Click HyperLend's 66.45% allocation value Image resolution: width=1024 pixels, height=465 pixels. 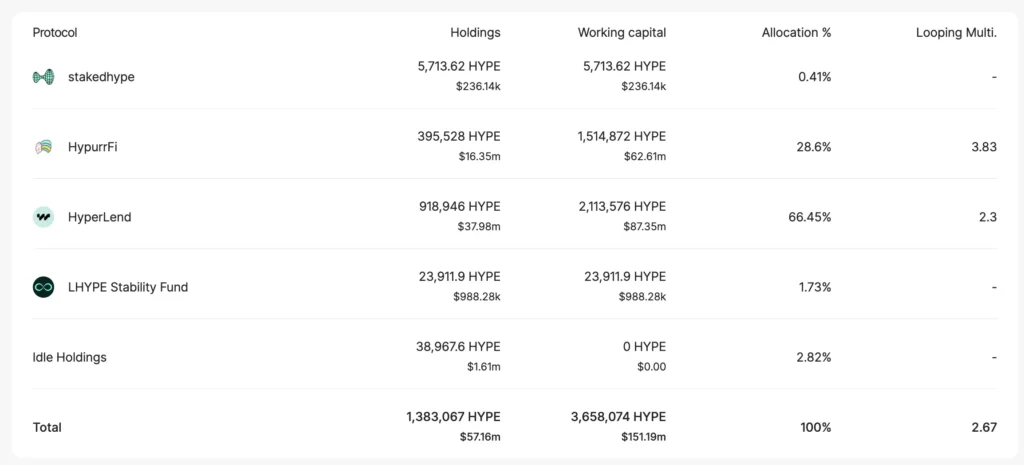tap(810, 217)
